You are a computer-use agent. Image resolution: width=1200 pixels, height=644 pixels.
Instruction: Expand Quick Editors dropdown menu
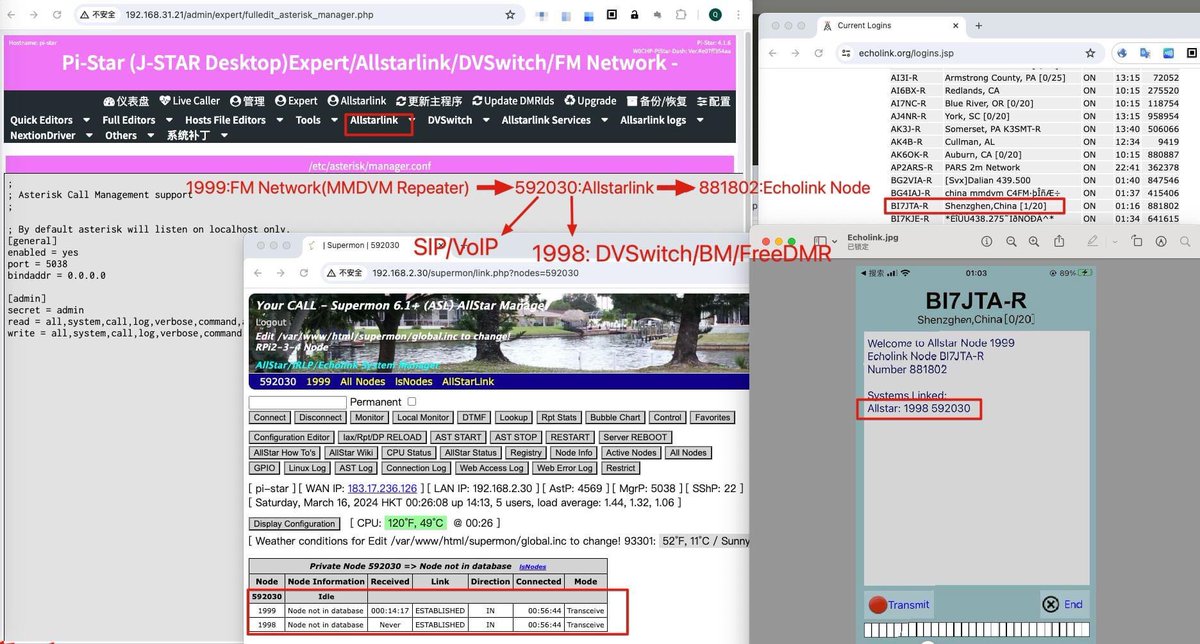[47, 120]
